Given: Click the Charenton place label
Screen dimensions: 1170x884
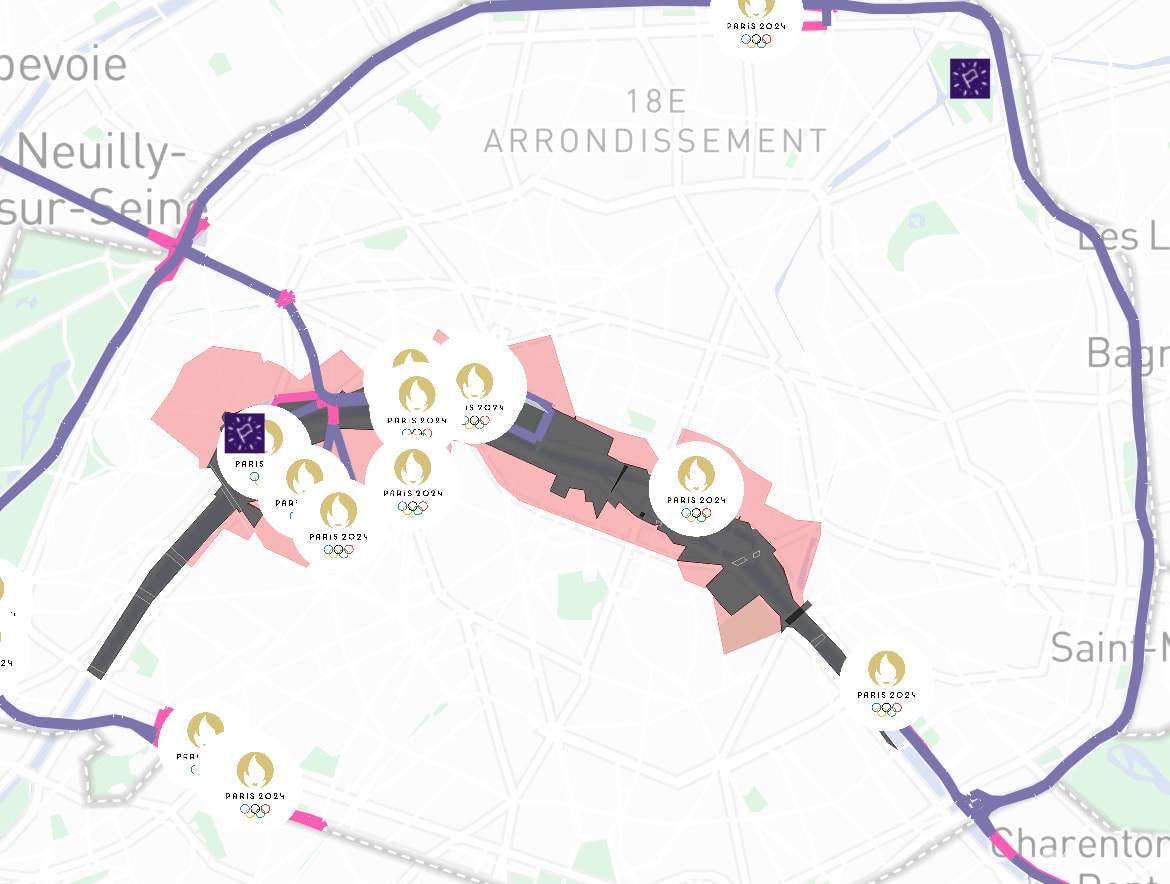Looking at the screenshot, I should tap(1080, 844).
